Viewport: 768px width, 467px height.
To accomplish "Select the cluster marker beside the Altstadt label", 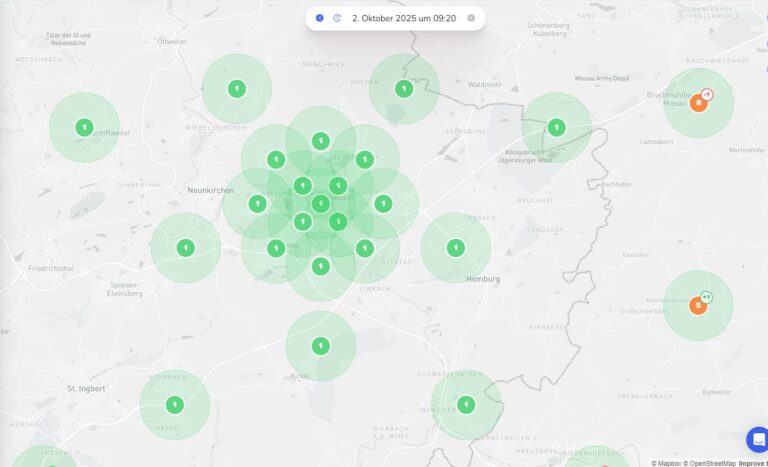I will tap(365, 248).
